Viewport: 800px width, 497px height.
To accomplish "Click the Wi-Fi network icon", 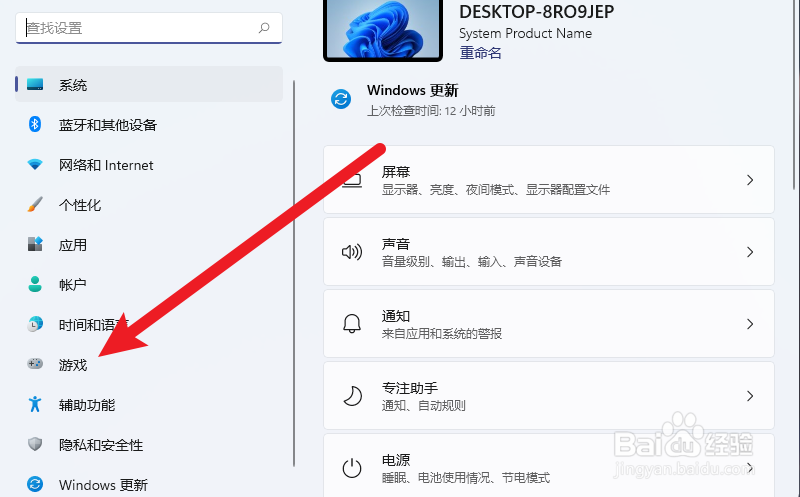I will (x=35, y=164).
